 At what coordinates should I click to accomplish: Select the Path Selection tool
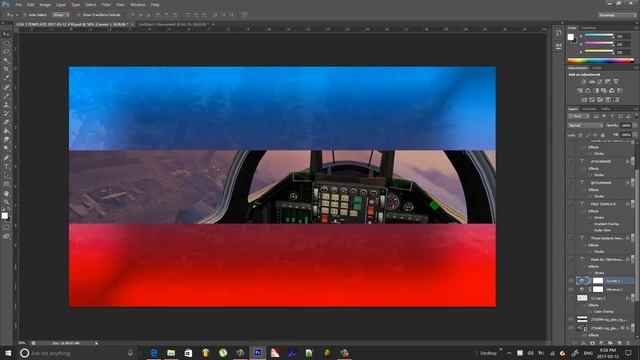[x=6, y=175]
